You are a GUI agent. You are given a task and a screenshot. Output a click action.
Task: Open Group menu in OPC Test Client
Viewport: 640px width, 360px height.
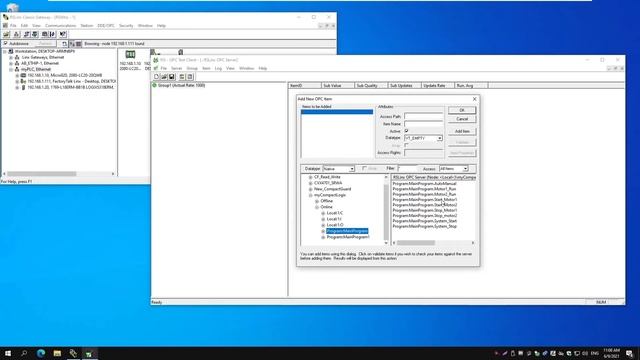click(x=192, y=68)
